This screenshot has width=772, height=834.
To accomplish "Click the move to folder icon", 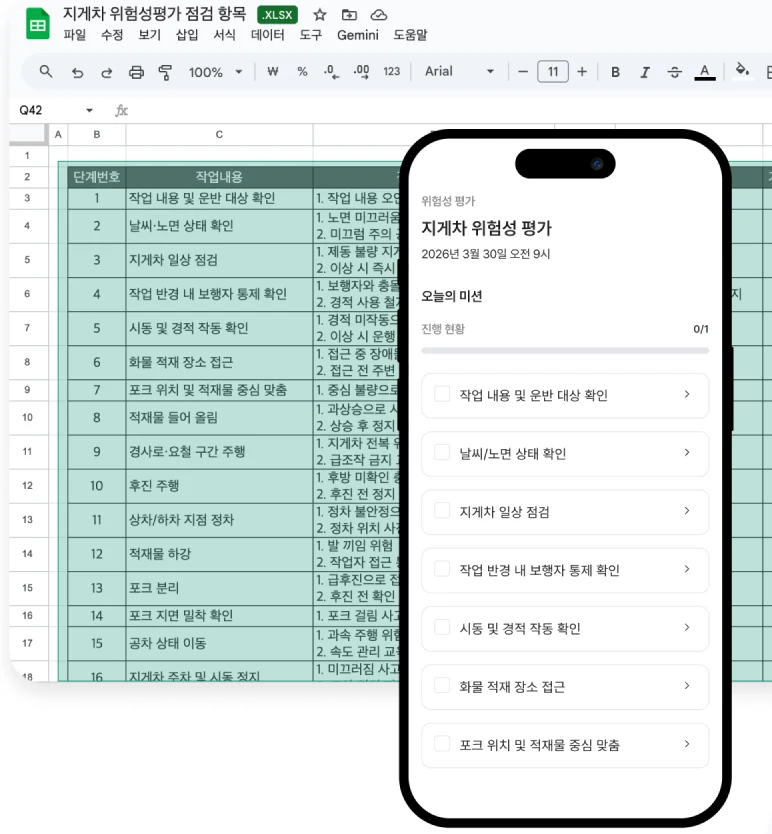I will (349, 15).
